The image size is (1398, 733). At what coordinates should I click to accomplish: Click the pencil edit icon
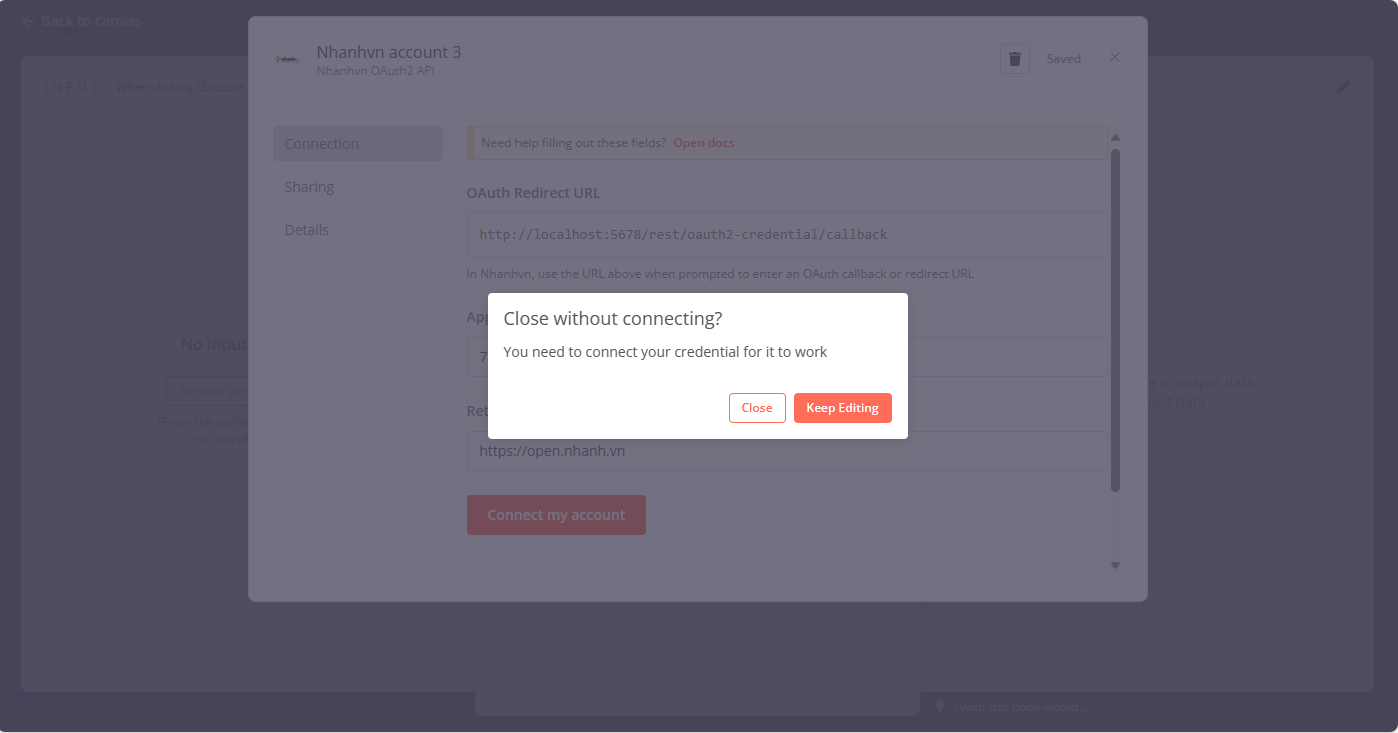[x=1343, y=87]
